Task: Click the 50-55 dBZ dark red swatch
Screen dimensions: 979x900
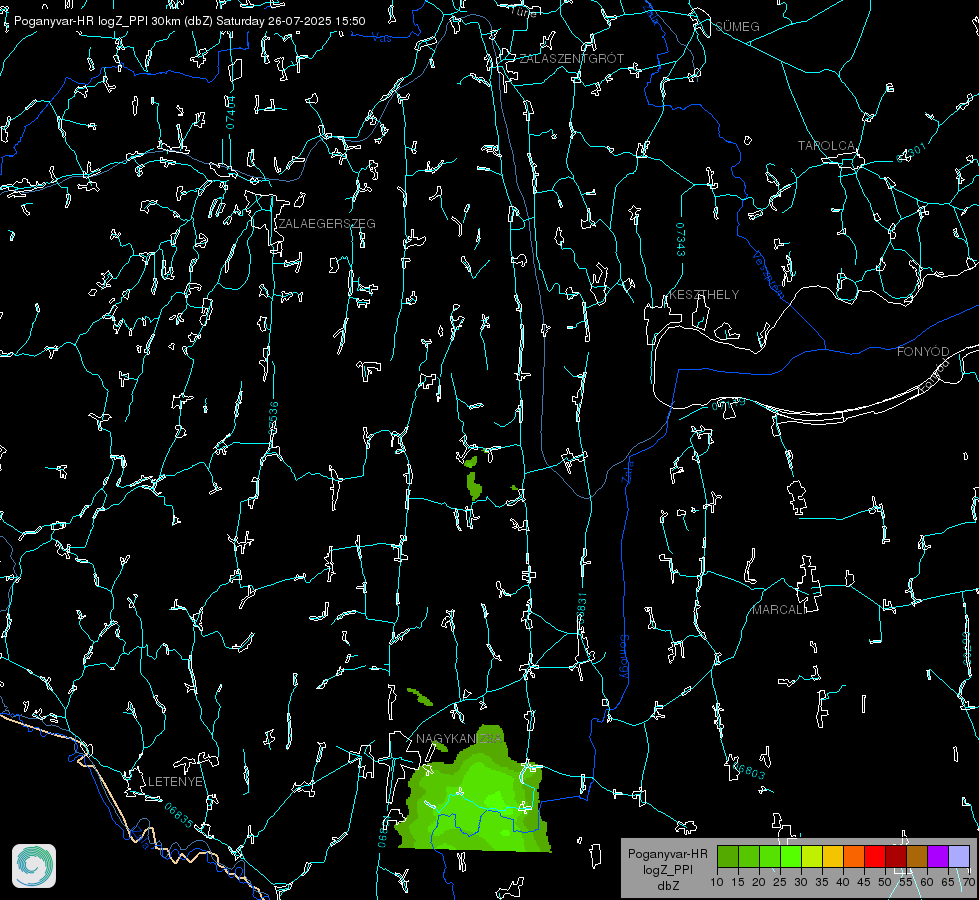Action: 896,856
